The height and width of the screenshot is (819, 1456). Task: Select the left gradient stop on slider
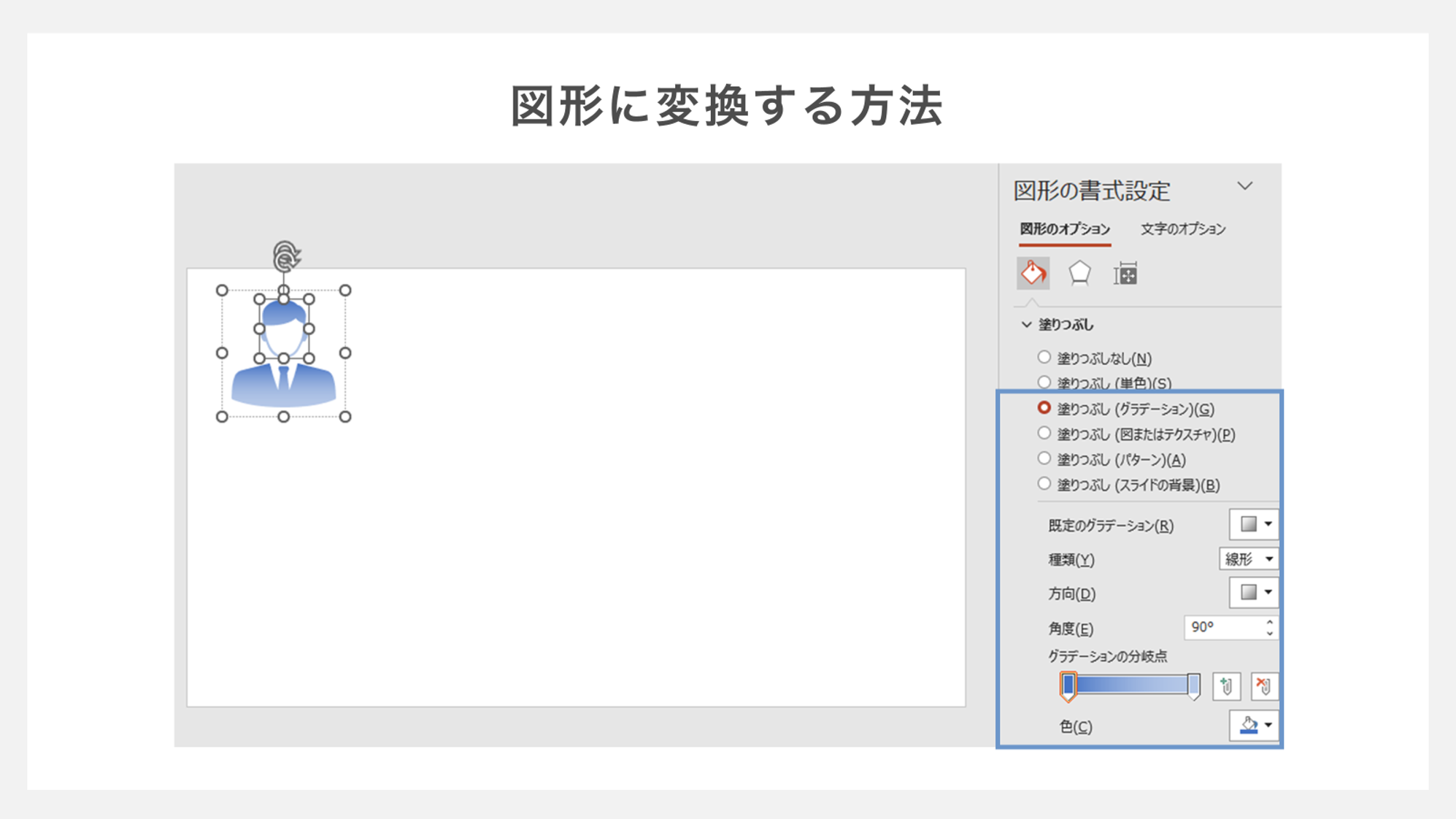click(1068, 686)
